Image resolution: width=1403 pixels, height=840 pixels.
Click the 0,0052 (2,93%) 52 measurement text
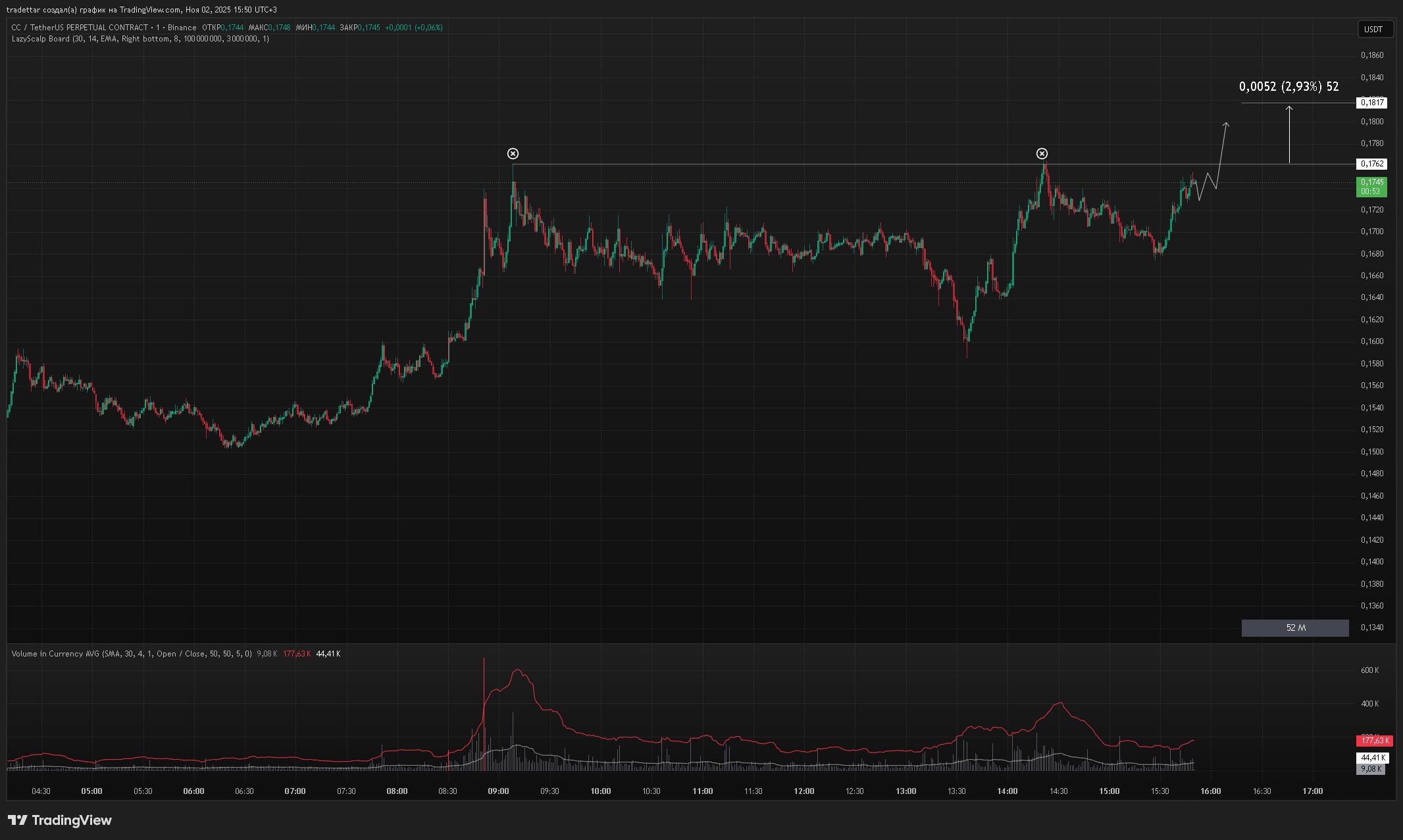(x=1288, y=86)
